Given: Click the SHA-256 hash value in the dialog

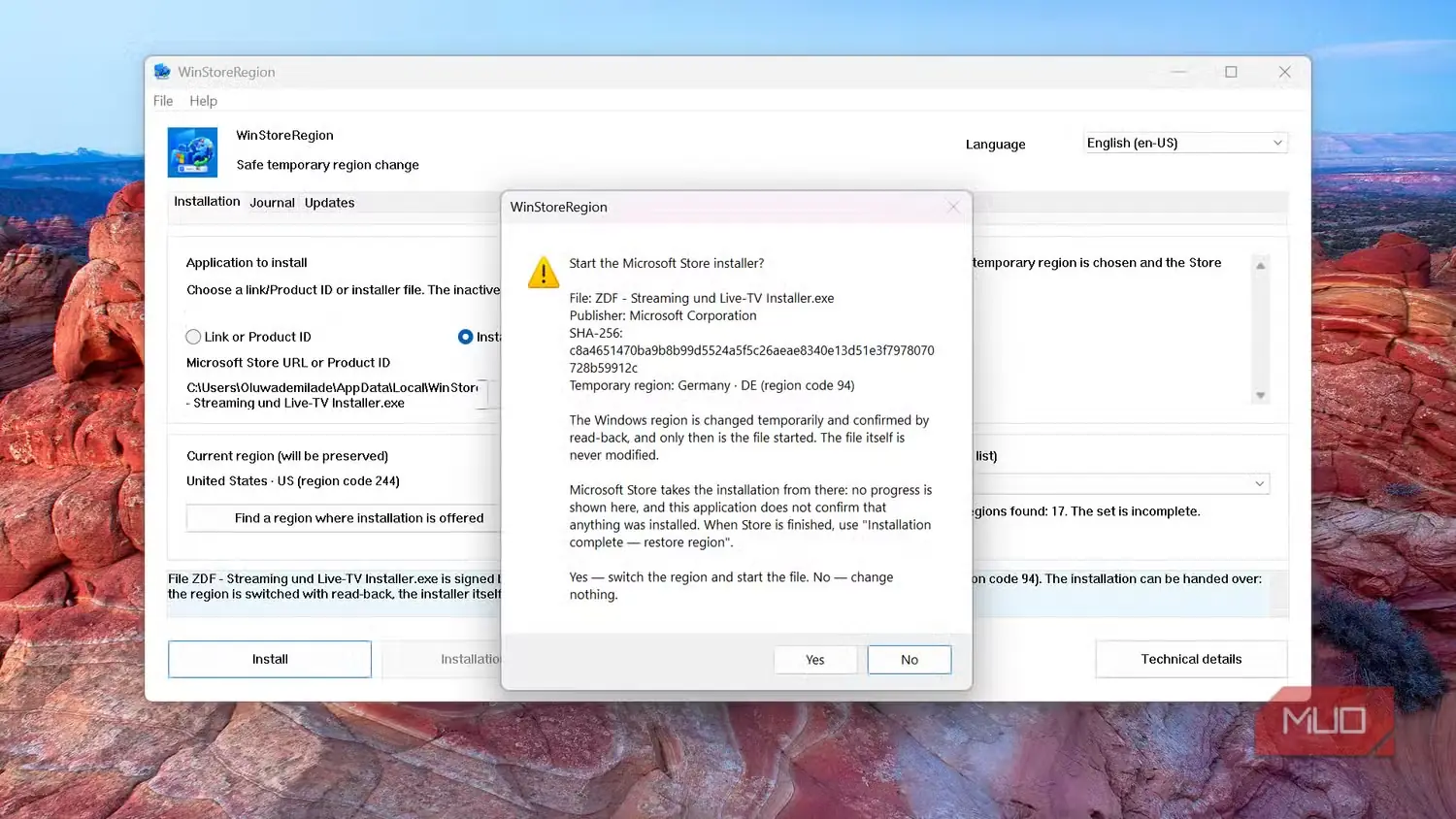Looking at the screenshot, I should (x=752, y=359).
